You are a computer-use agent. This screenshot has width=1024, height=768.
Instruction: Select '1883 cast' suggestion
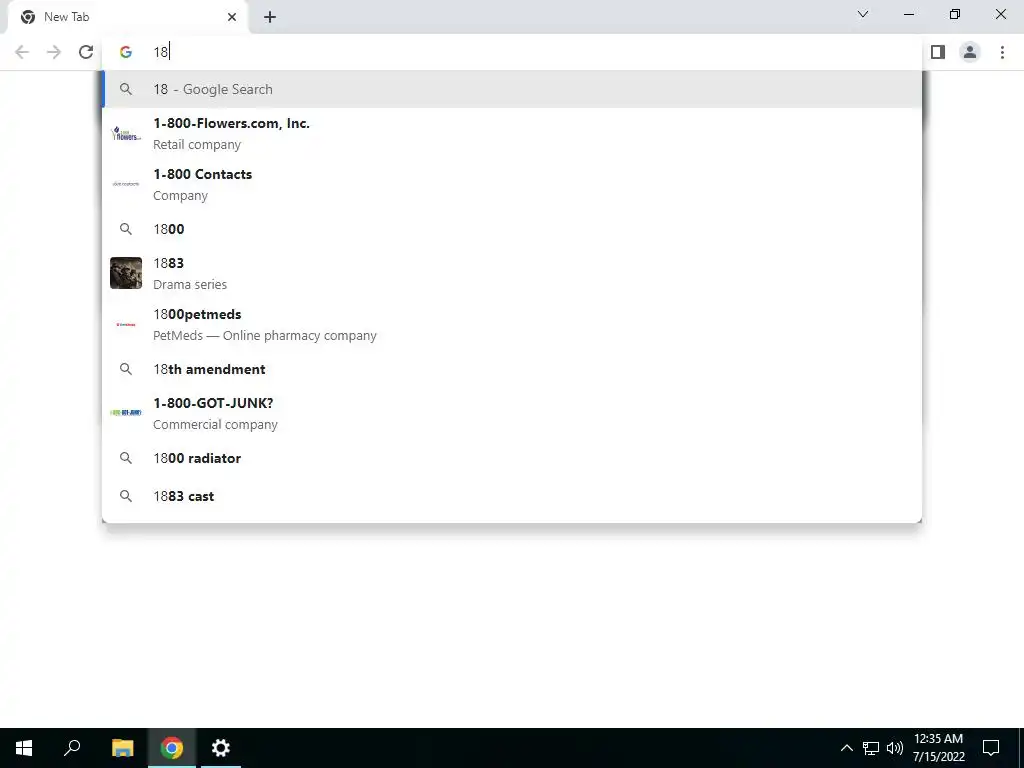point(512,496)
